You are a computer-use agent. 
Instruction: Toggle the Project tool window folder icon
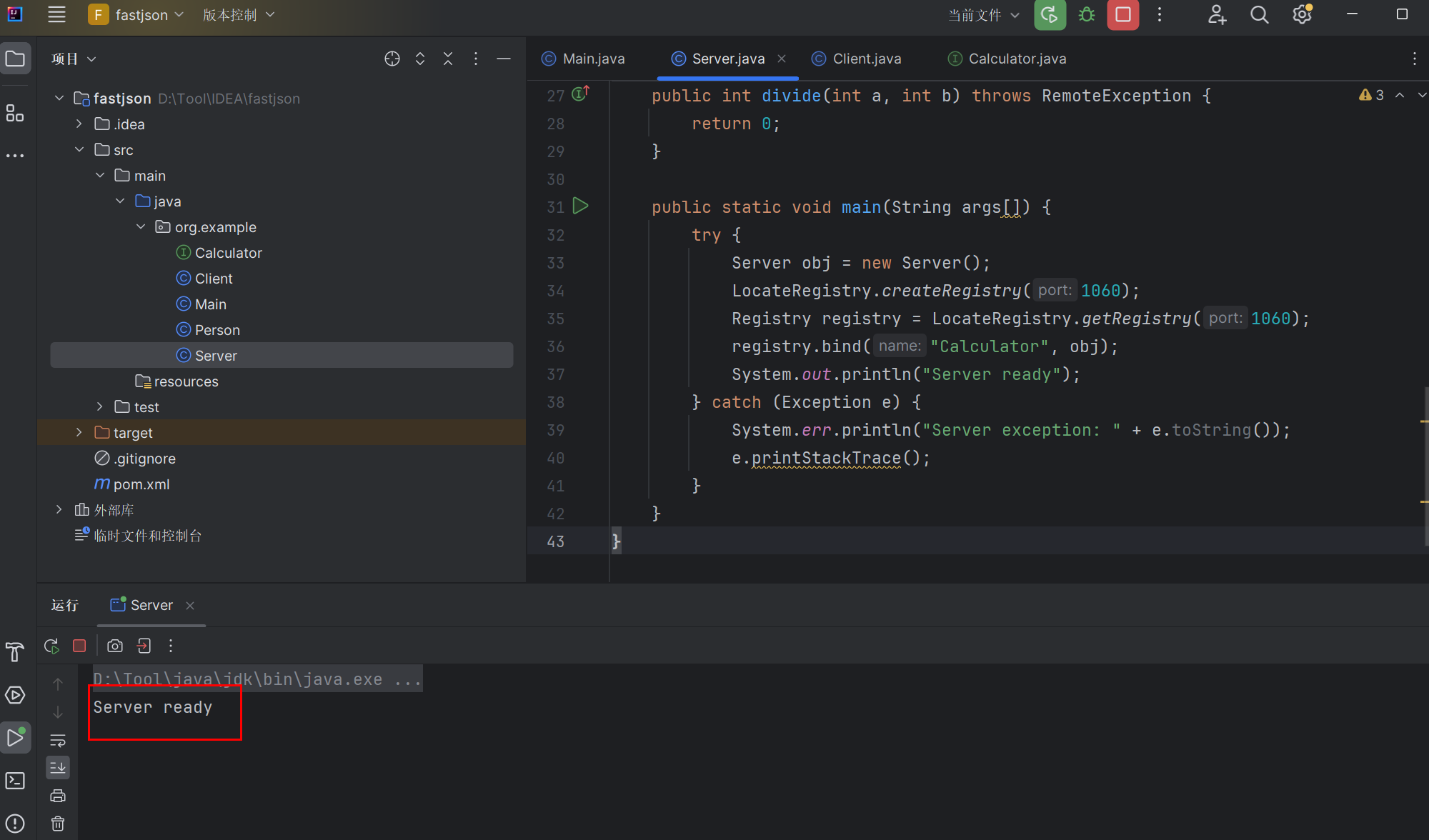(15, 59)
